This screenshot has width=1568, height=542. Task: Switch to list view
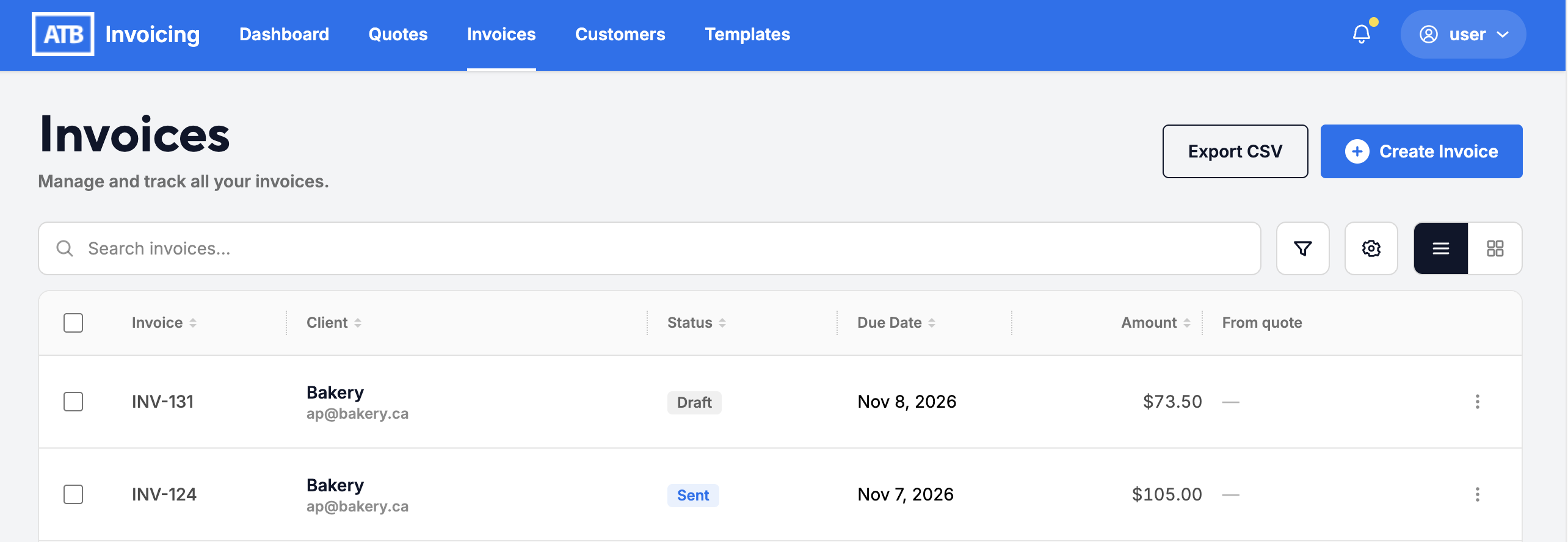pos(1441,248)
